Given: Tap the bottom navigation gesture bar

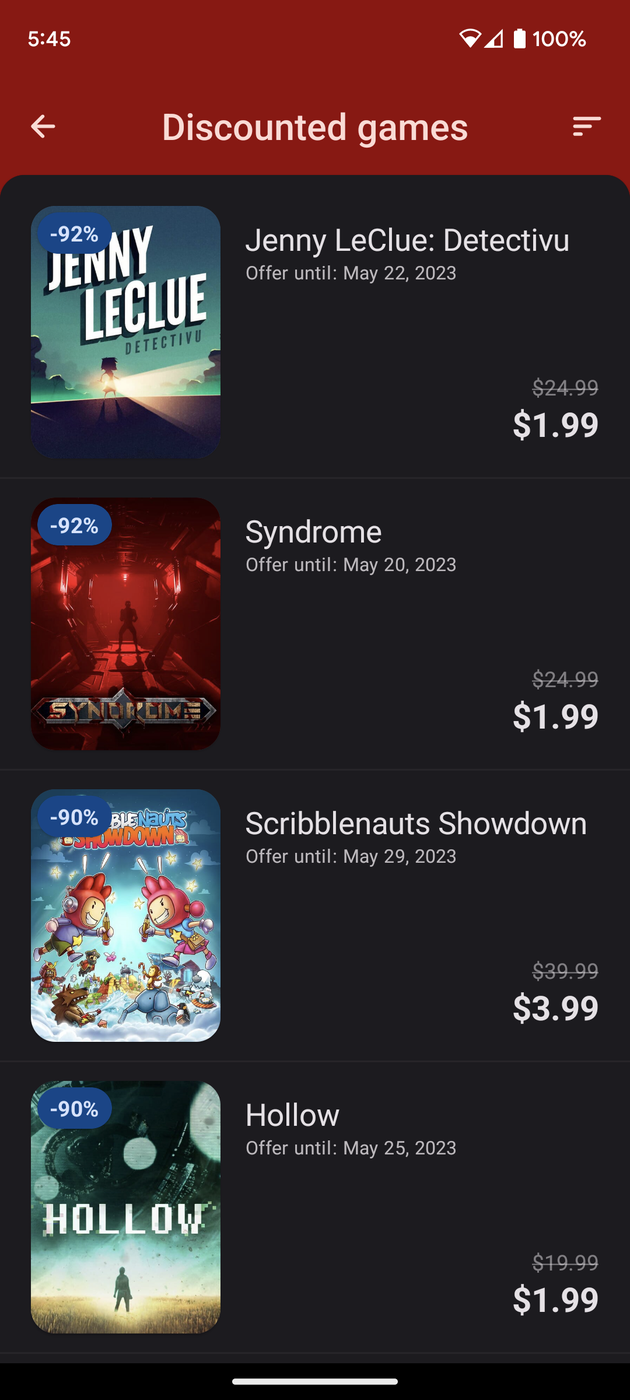Looking at the screenshot, I should point(315,1382).
